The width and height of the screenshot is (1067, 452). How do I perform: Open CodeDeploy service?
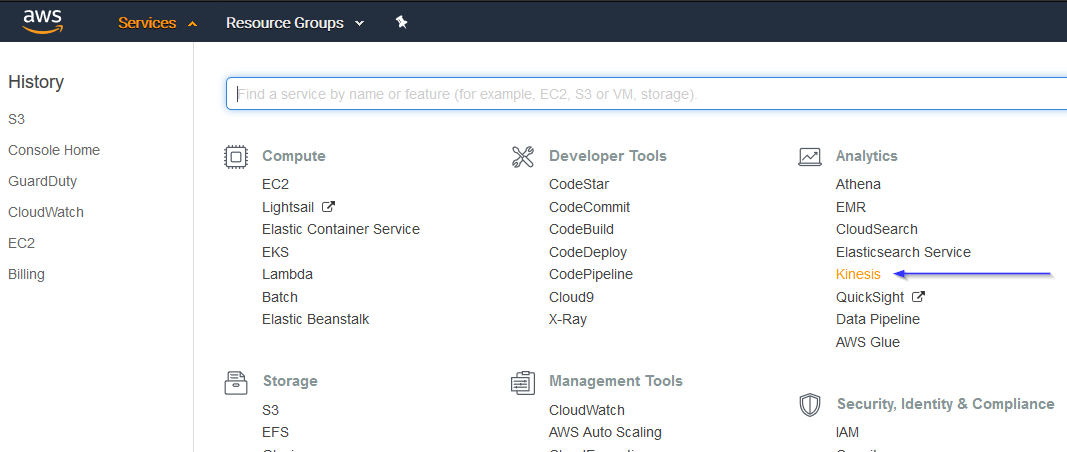[588, 252]
